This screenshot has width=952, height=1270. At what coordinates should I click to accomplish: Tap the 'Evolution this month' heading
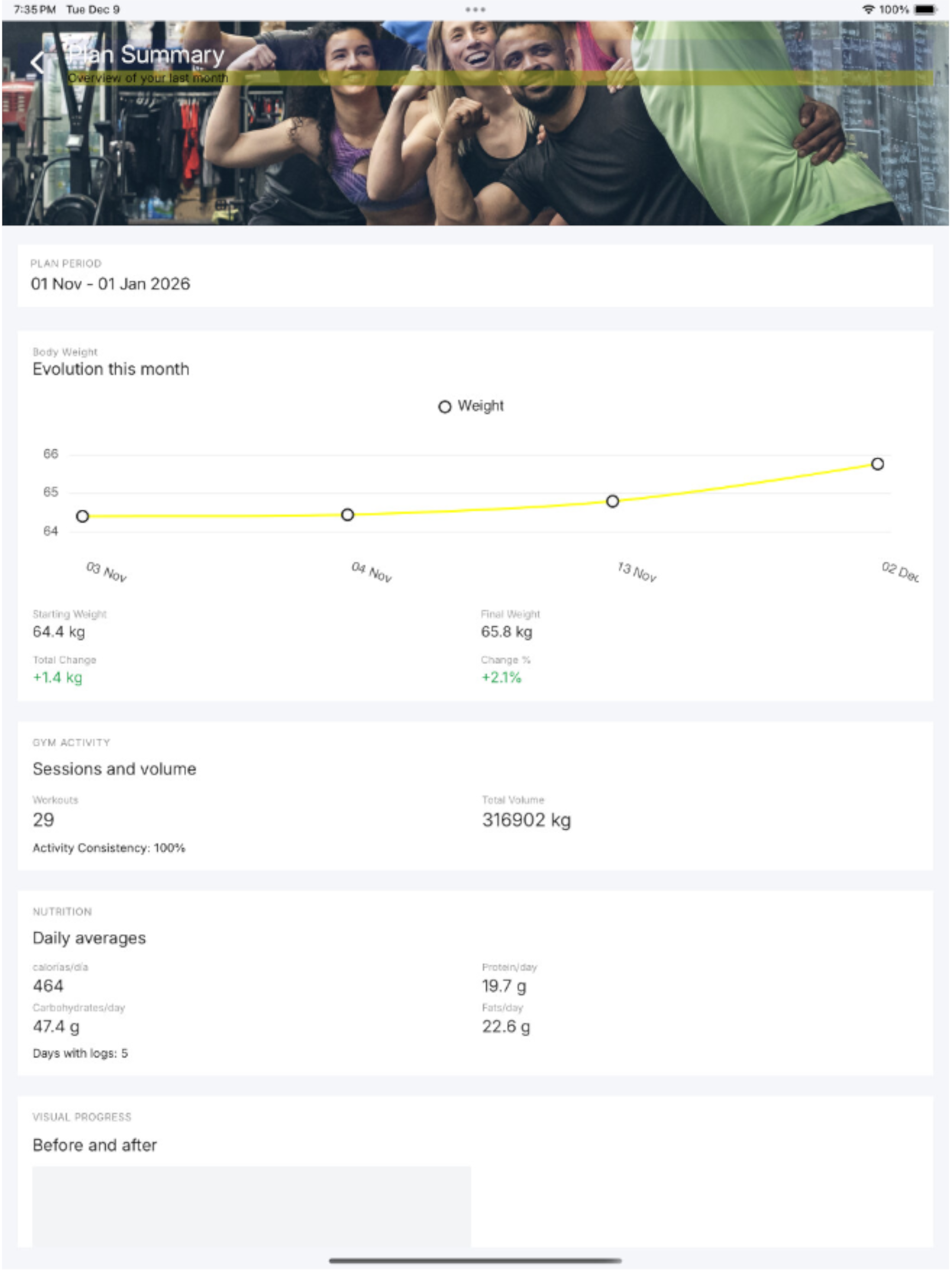[111, 369]
